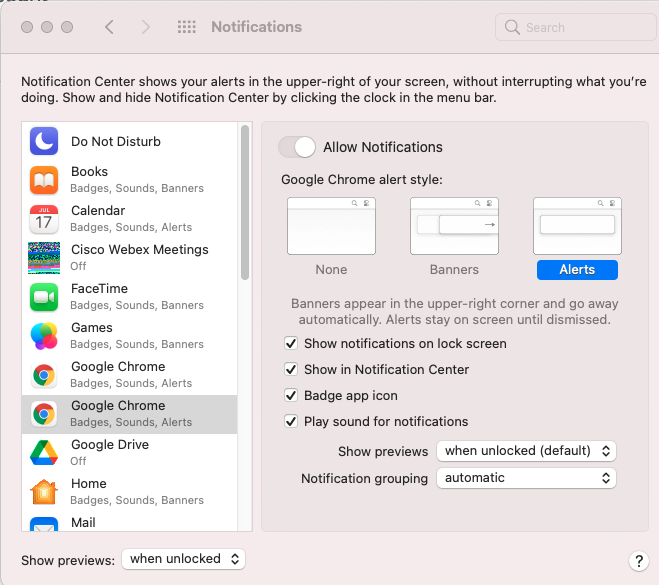The width and height of the screenshot is (659, 585).
Task: Uncheck Play sound for notifications
Action: point(291,421)
